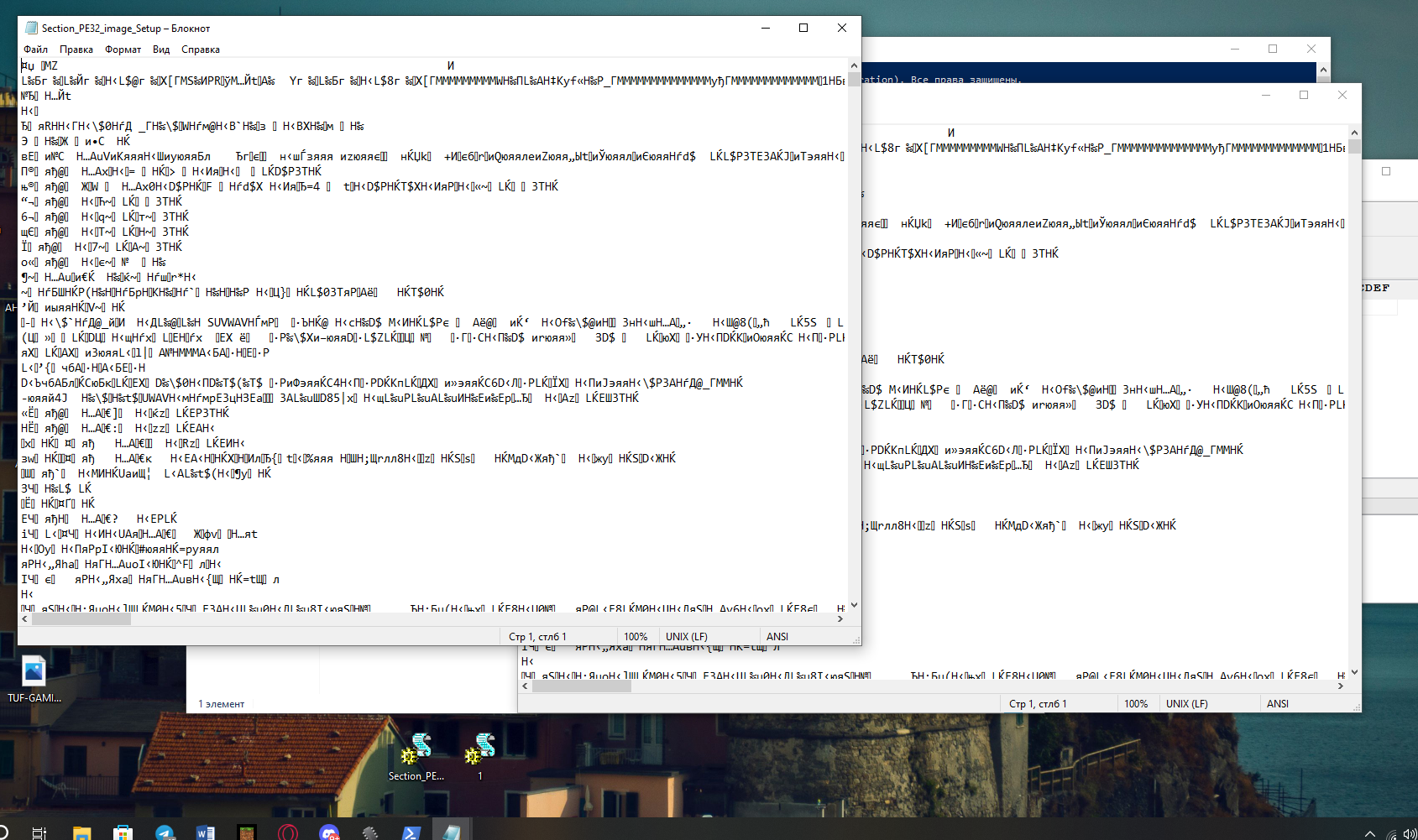Click the 'UNIX (LF)' status in the second Notepad
This screenshot has width=1418, height=840.
(x=1187, y=704)
